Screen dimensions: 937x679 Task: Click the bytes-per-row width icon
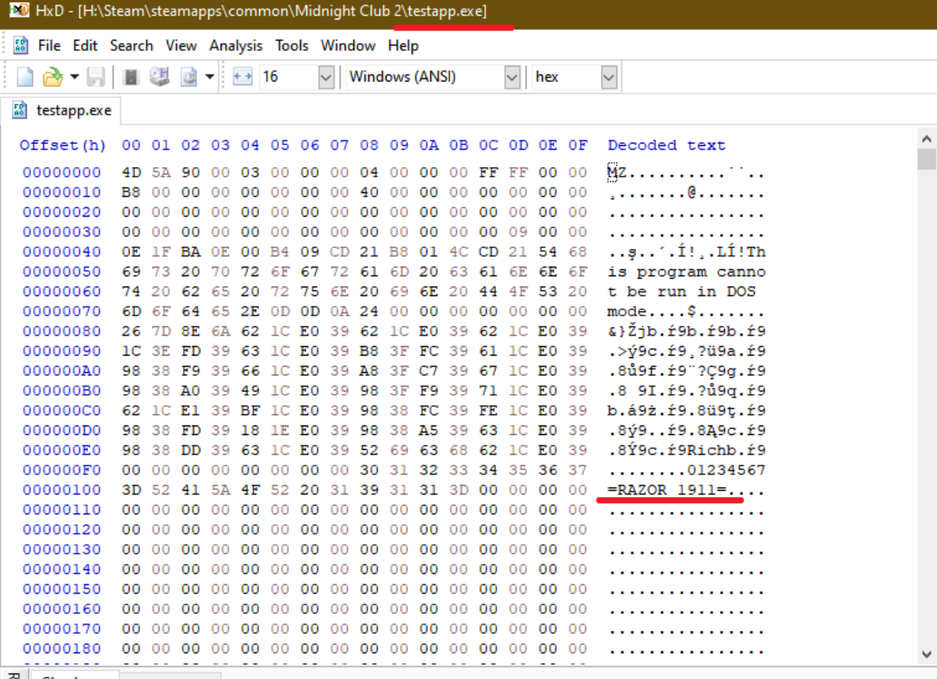[x=243, y=77]
